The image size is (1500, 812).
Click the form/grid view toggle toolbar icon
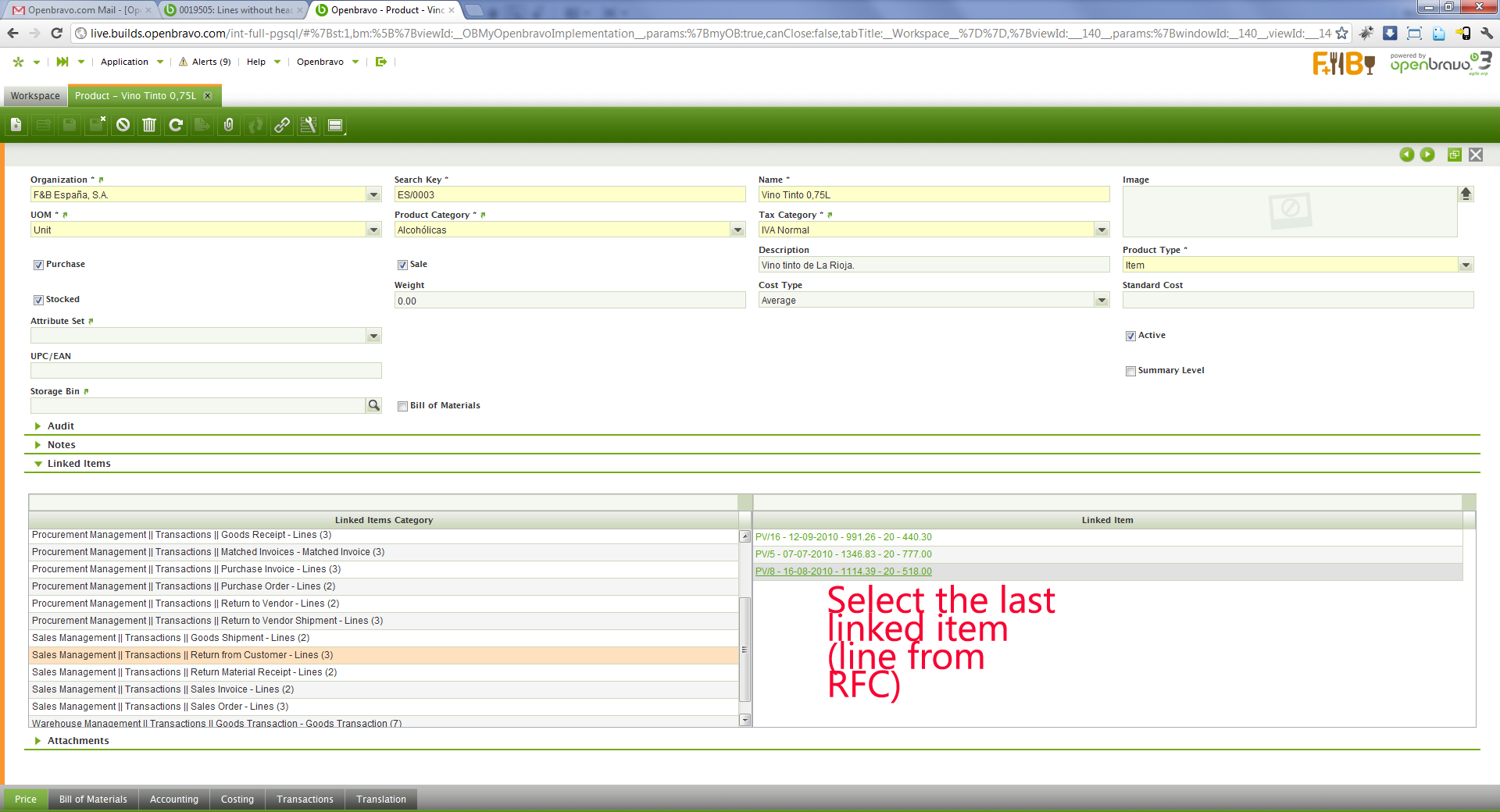point(335,125)
